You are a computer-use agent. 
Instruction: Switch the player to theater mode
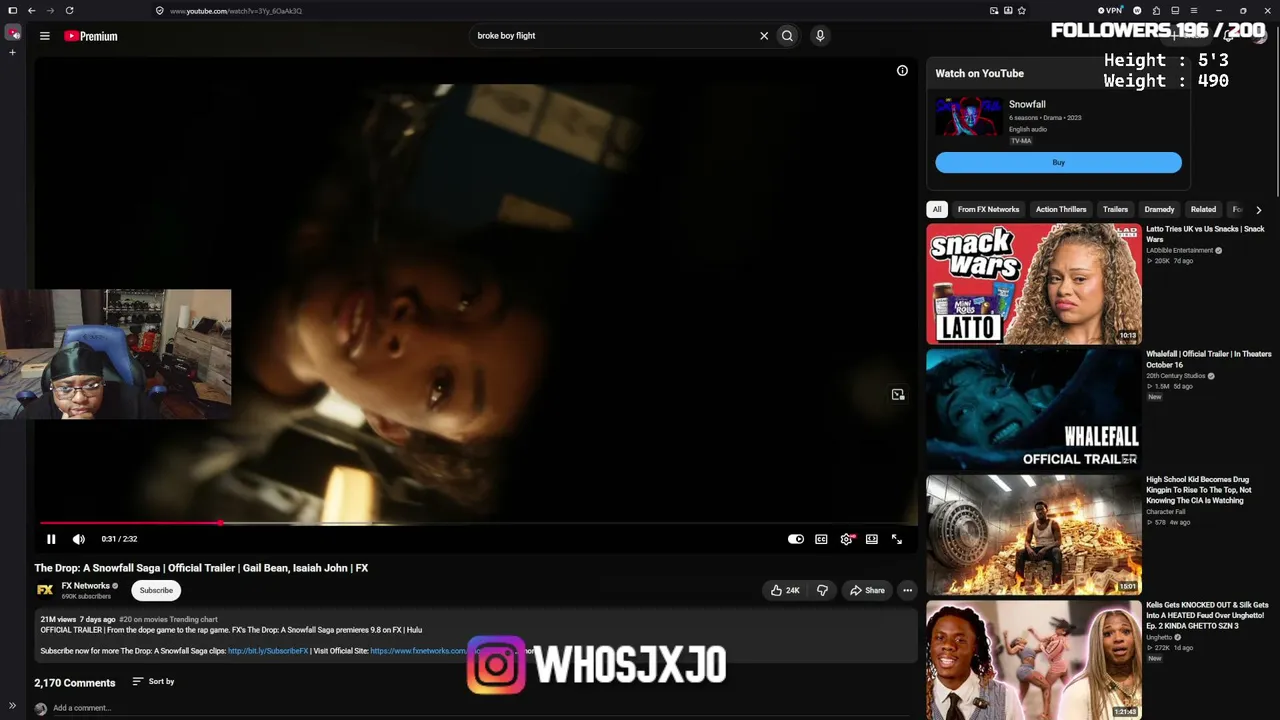(872, 539)
